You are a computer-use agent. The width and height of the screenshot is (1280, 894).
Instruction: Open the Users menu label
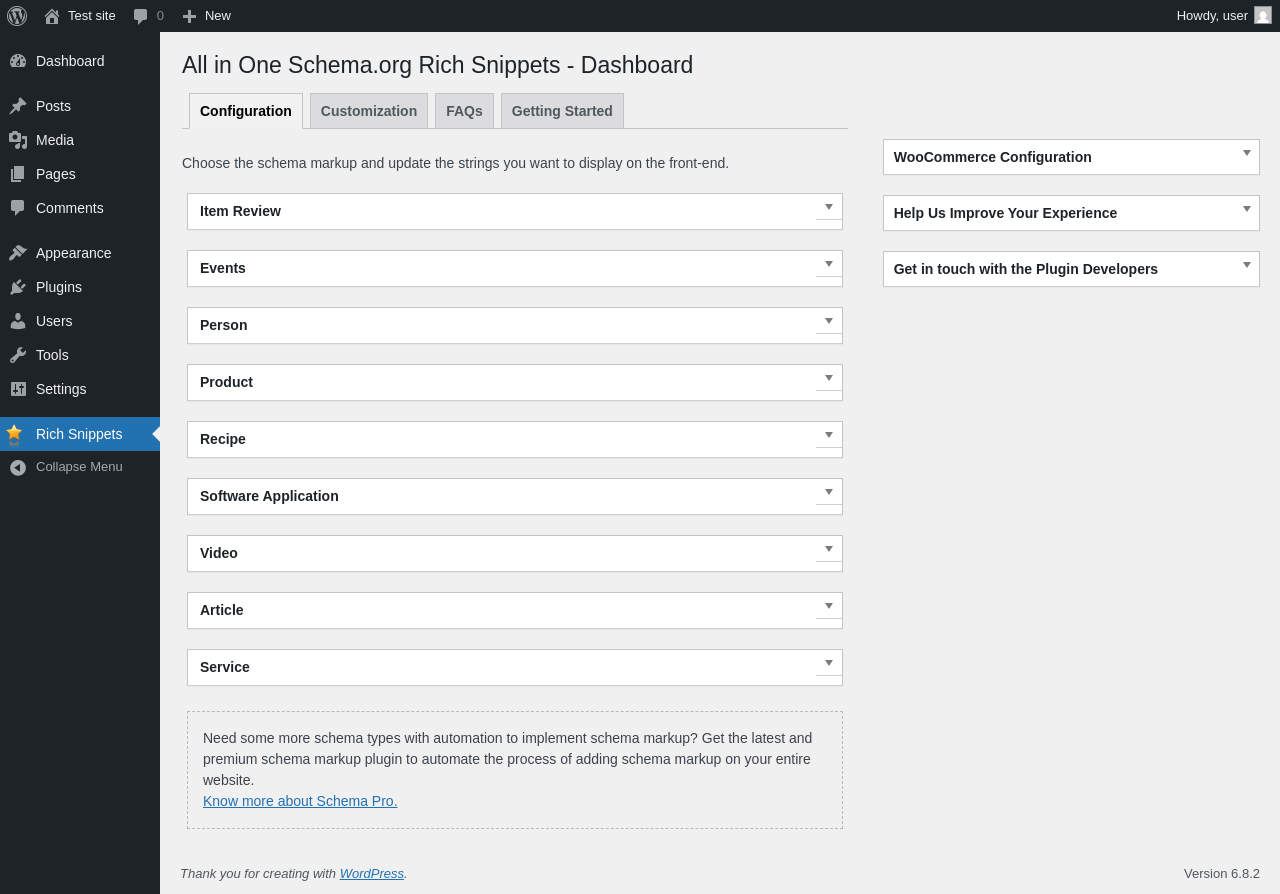(54, 321)
